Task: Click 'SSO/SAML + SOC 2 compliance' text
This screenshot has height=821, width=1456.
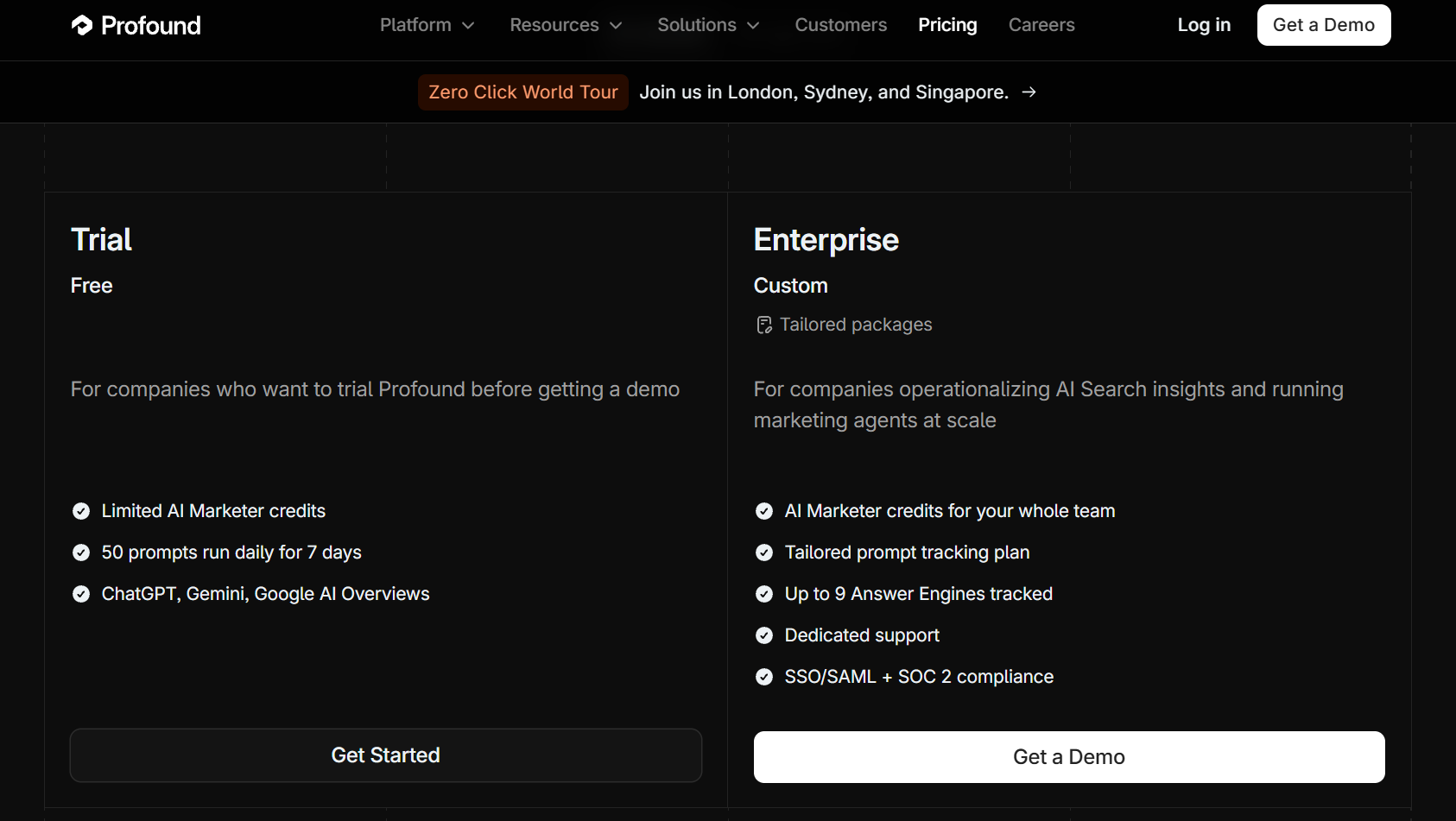Action: [x=919, y=677]
